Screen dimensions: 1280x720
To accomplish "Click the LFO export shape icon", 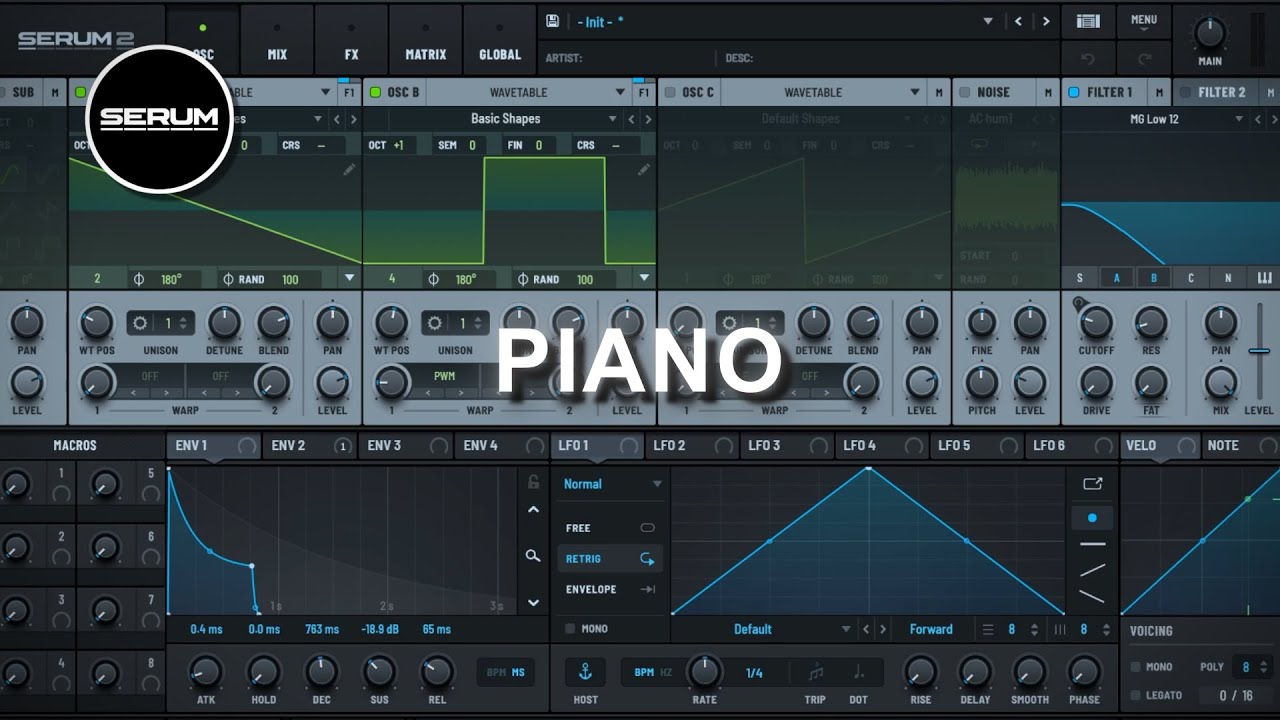I will [x=1092, y=484].
